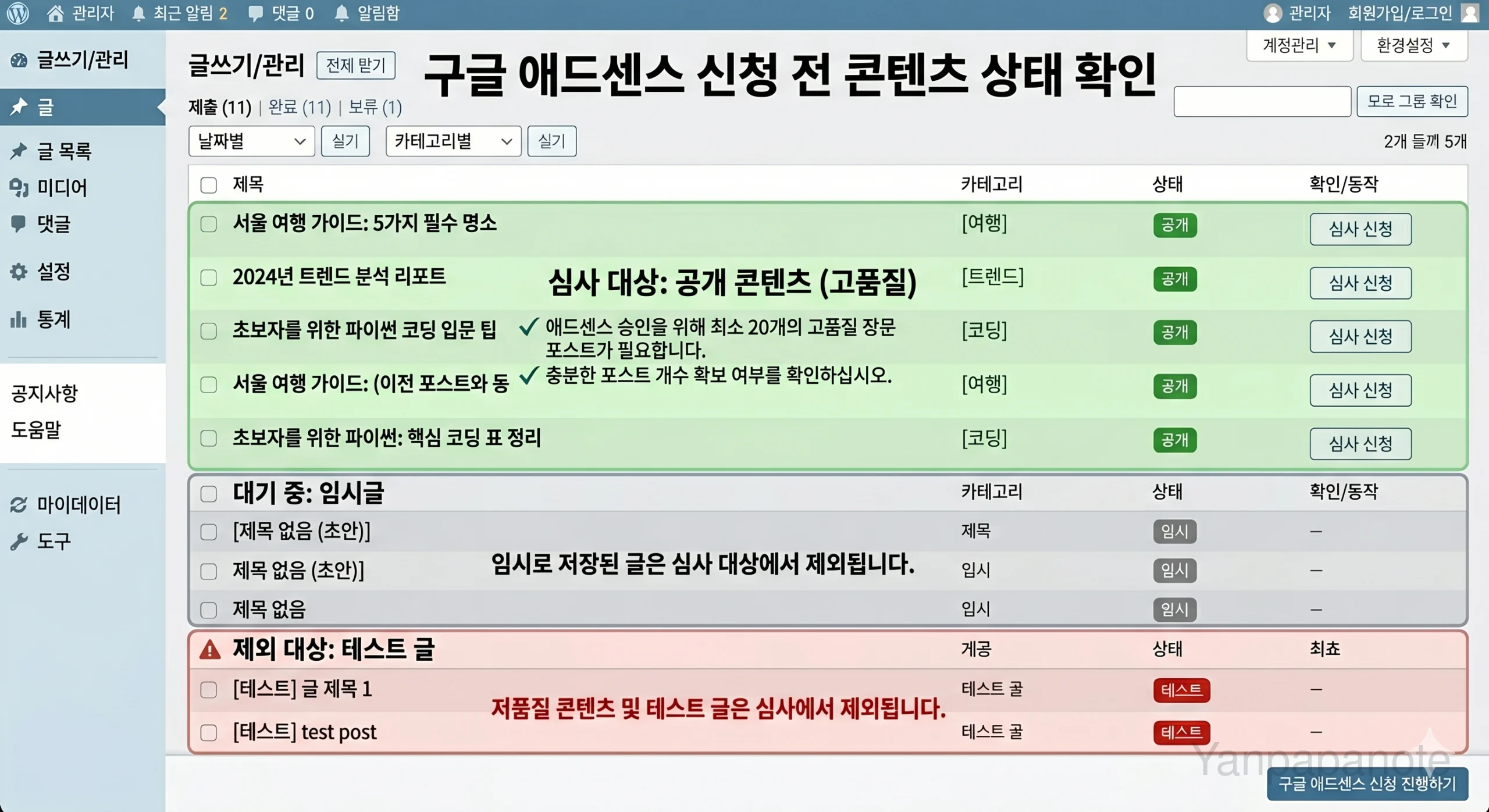Check the 핵심 코딩 표 정리 post
The image size is (1489, 812).
pos(208,438)
